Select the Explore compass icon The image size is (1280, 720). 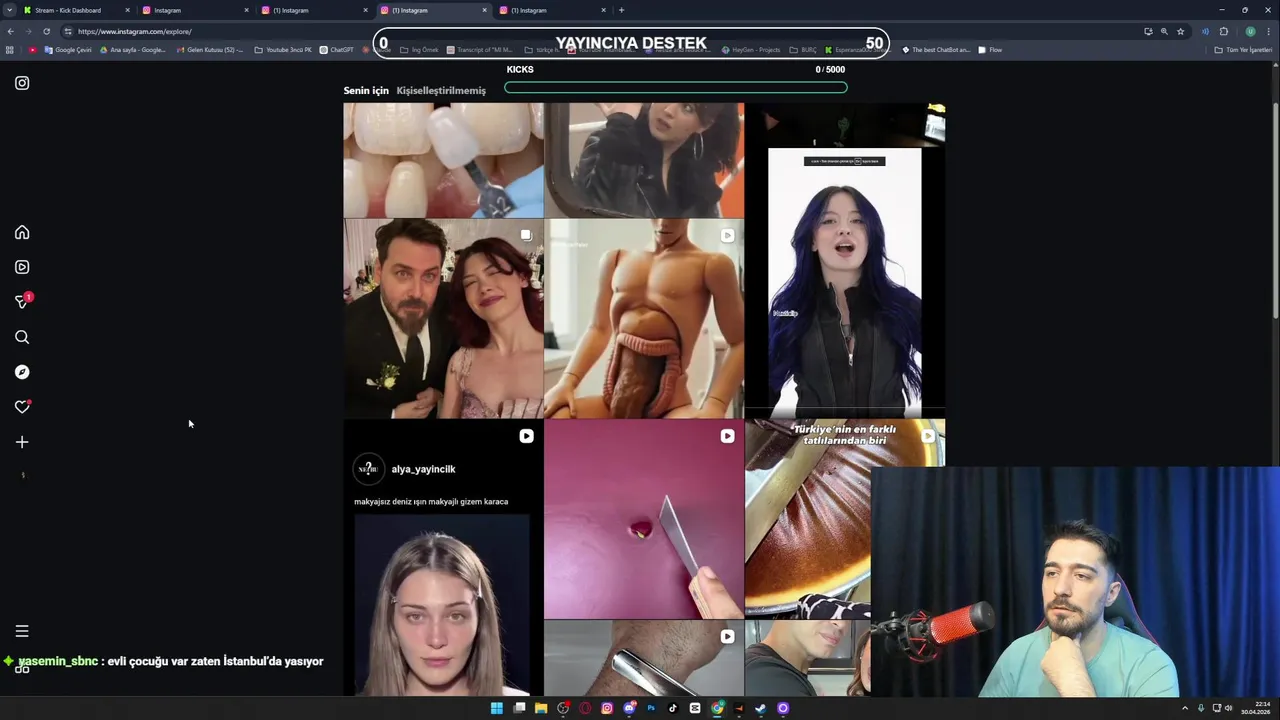[22, 372]
